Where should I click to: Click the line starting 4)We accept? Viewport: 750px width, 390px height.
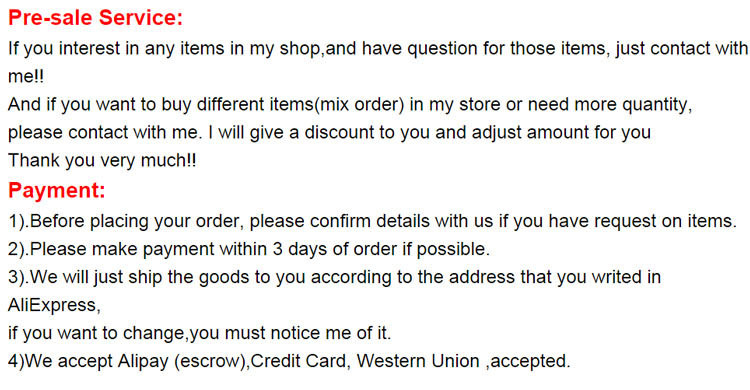click(289, 361)
